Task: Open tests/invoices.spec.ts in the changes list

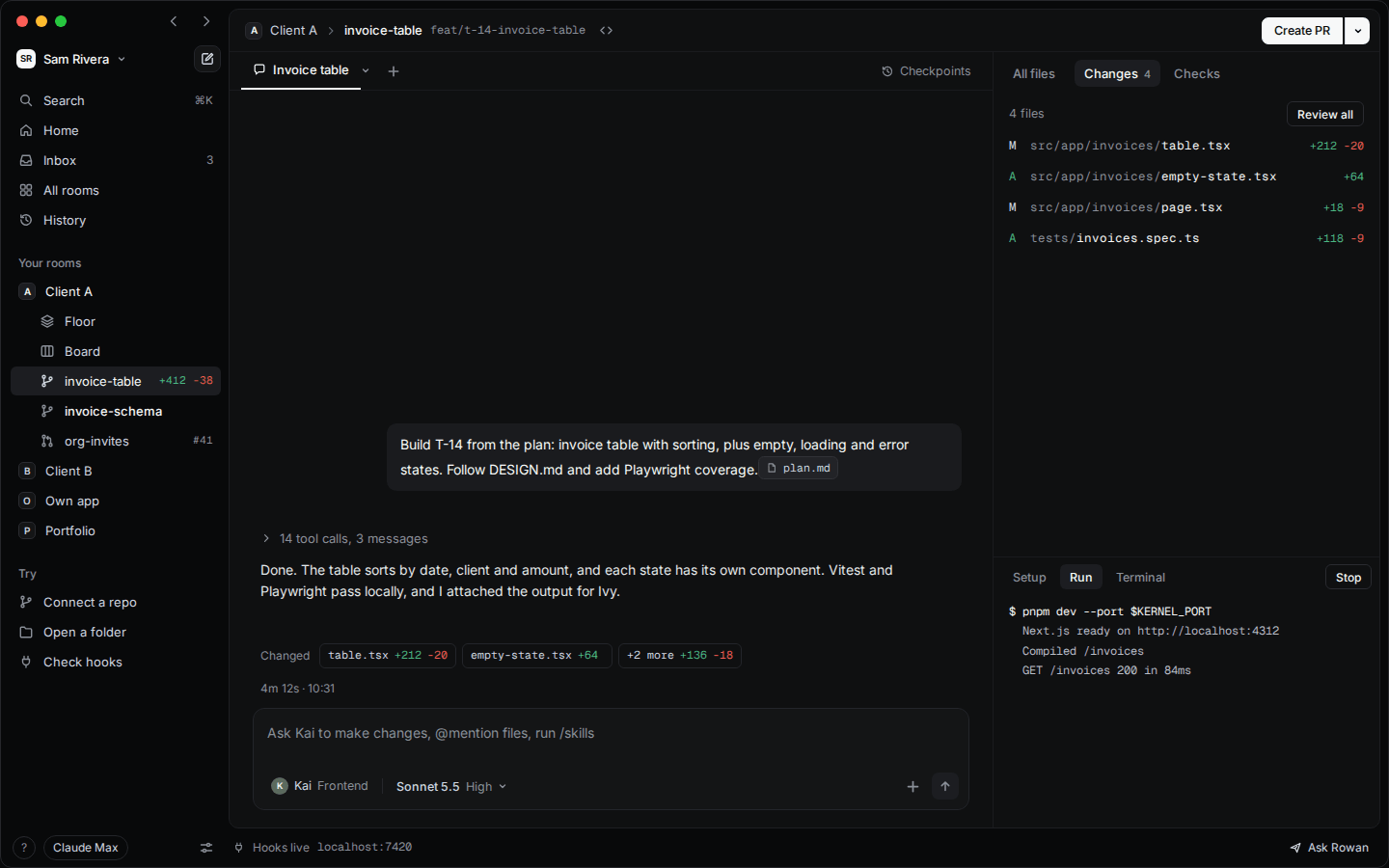Action: (1186, 238)
